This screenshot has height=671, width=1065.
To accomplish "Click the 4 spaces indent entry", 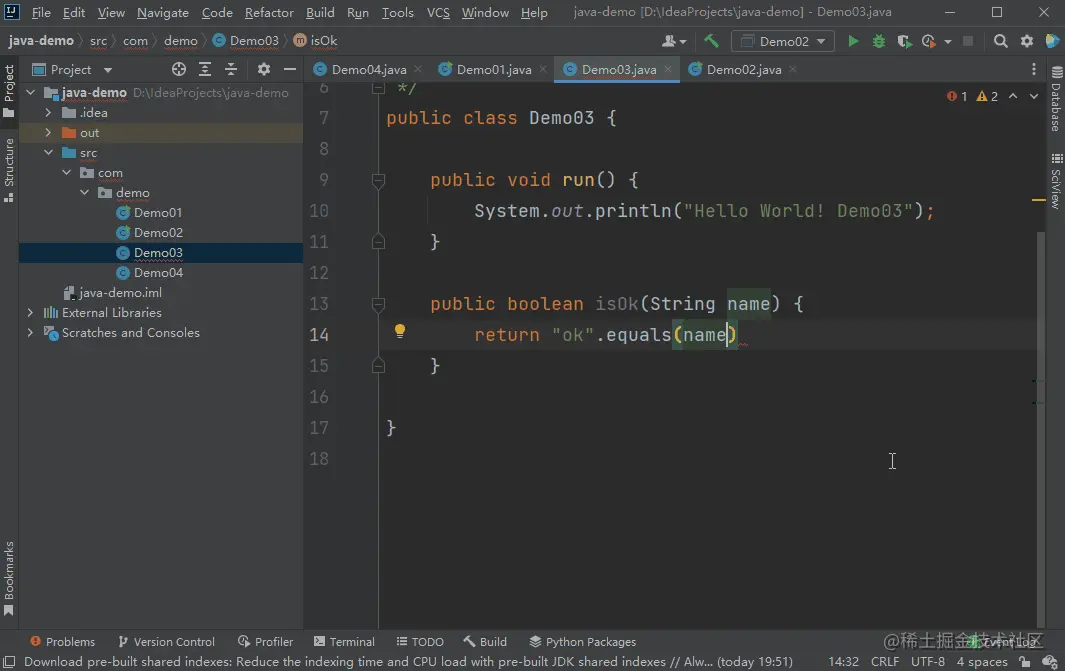I will (982, 661).
